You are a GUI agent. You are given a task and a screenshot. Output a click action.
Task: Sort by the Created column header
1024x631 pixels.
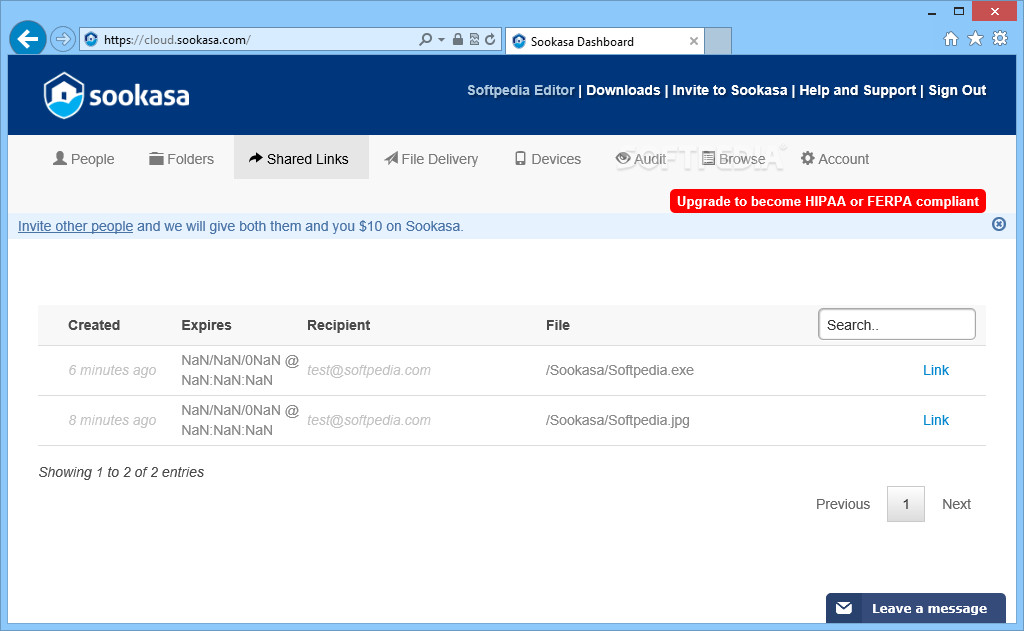pos(94,325)
